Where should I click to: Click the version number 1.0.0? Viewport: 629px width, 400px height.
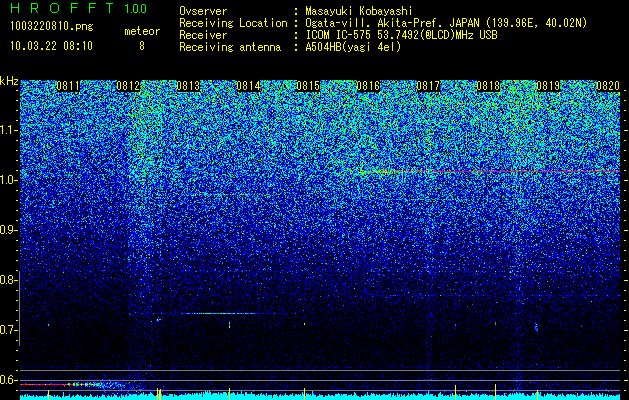click(136, 9)
